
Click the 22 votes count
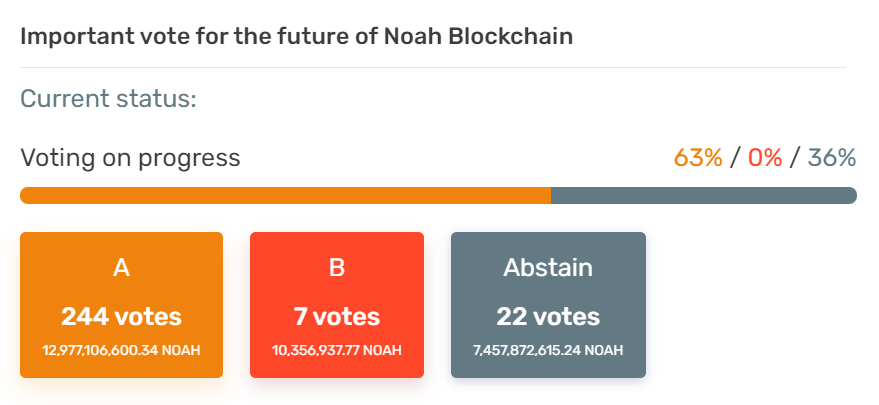[x=548, y=317]
